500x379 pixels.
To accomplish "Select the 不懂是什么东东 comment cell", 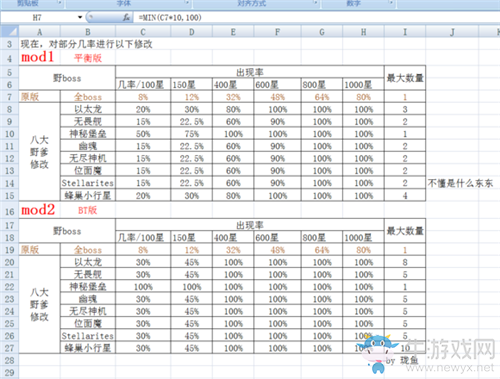I will pos(460,183).
